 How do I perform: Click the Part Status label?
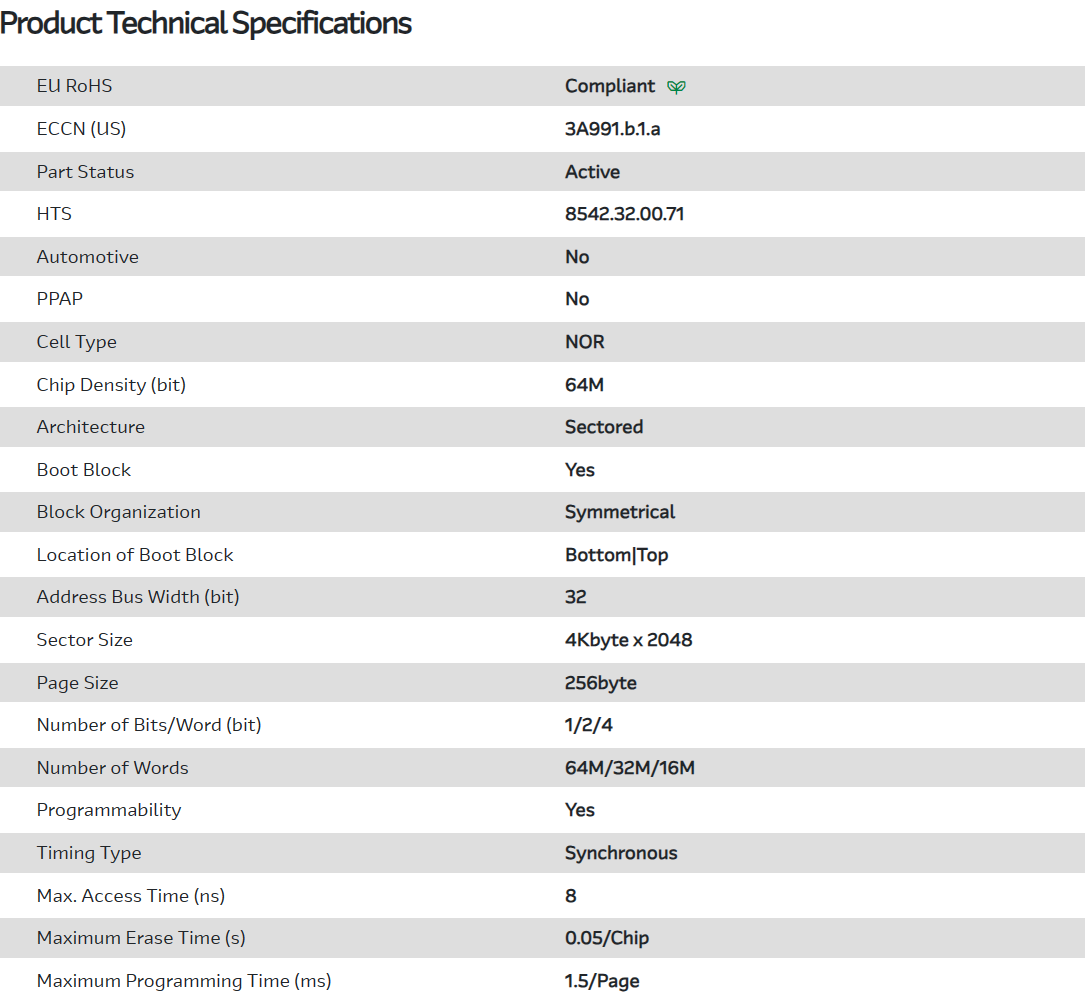(x=85, y=172)
